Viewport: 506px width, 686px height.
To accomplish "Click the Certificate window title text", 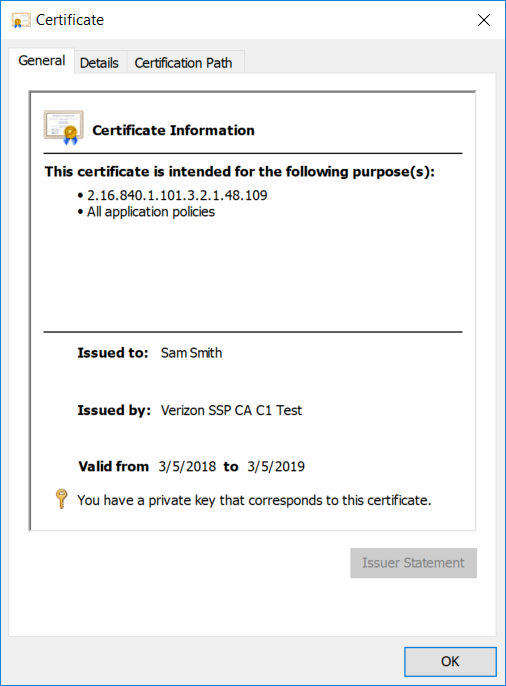I will click(x=70, y=20).
